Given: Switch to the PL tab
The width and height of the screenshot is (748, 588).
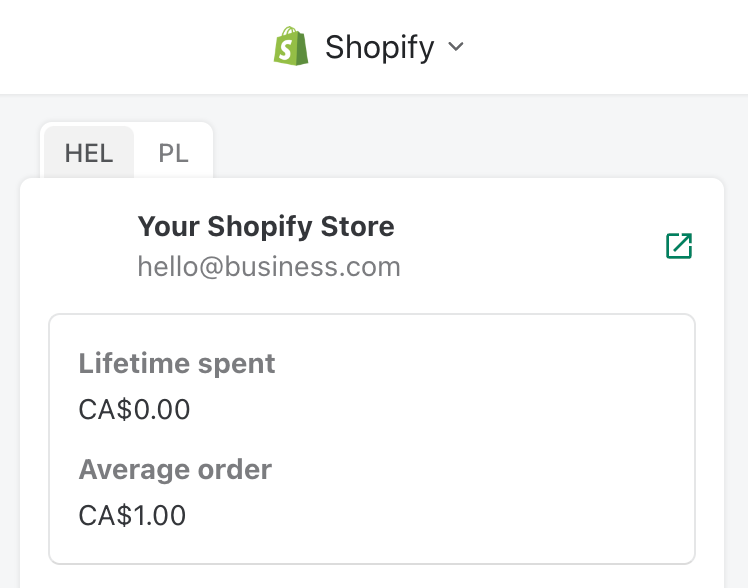Looking at the screenshot, I should pyautogui.click(x=173, y=153).
